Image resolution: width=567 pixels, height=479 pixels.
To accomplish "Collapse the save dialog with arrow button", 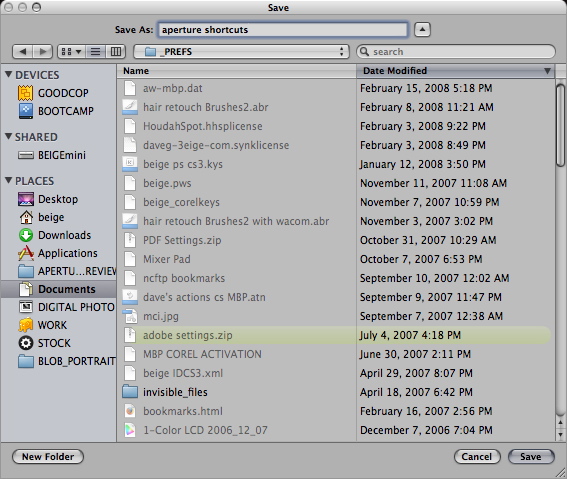I will 422,30.
